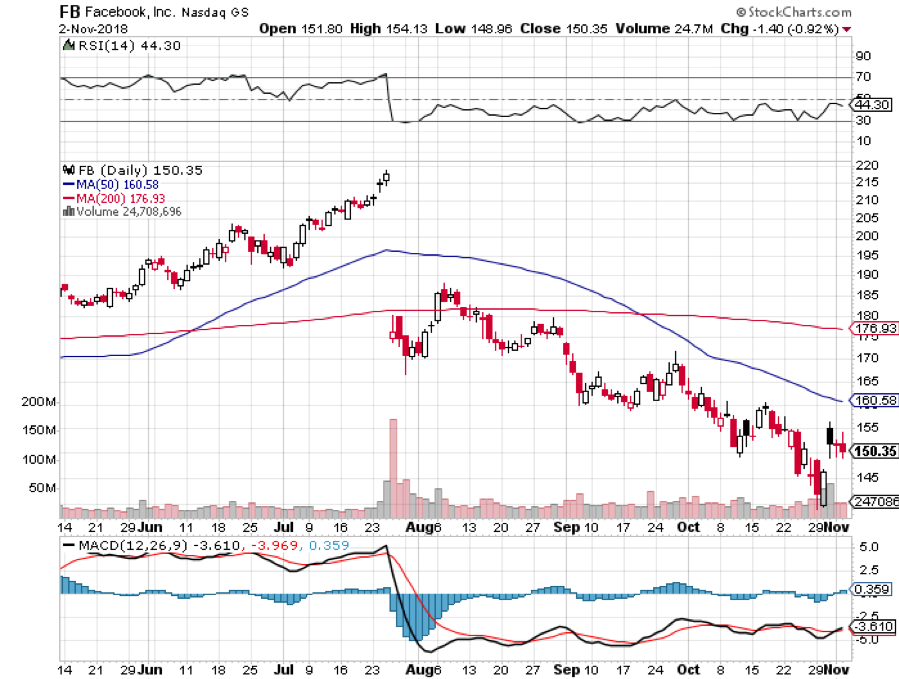Click the MA(200) 176.93 legend text
The height and width of the screenshot is (679, 899).
120,198
